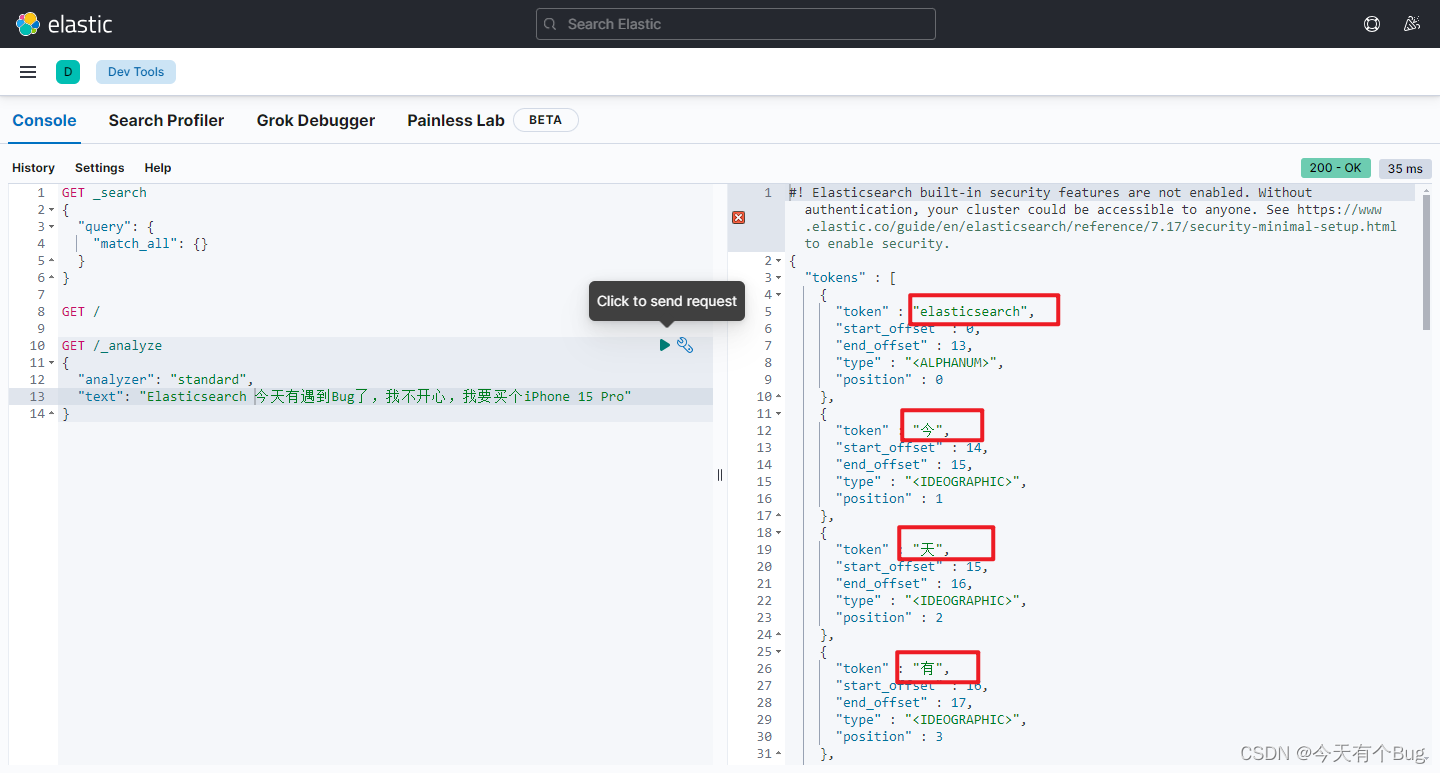The image size is (1440, 773).
Task: Open the Help life-preserver icon in the header
Action: 1371,23
